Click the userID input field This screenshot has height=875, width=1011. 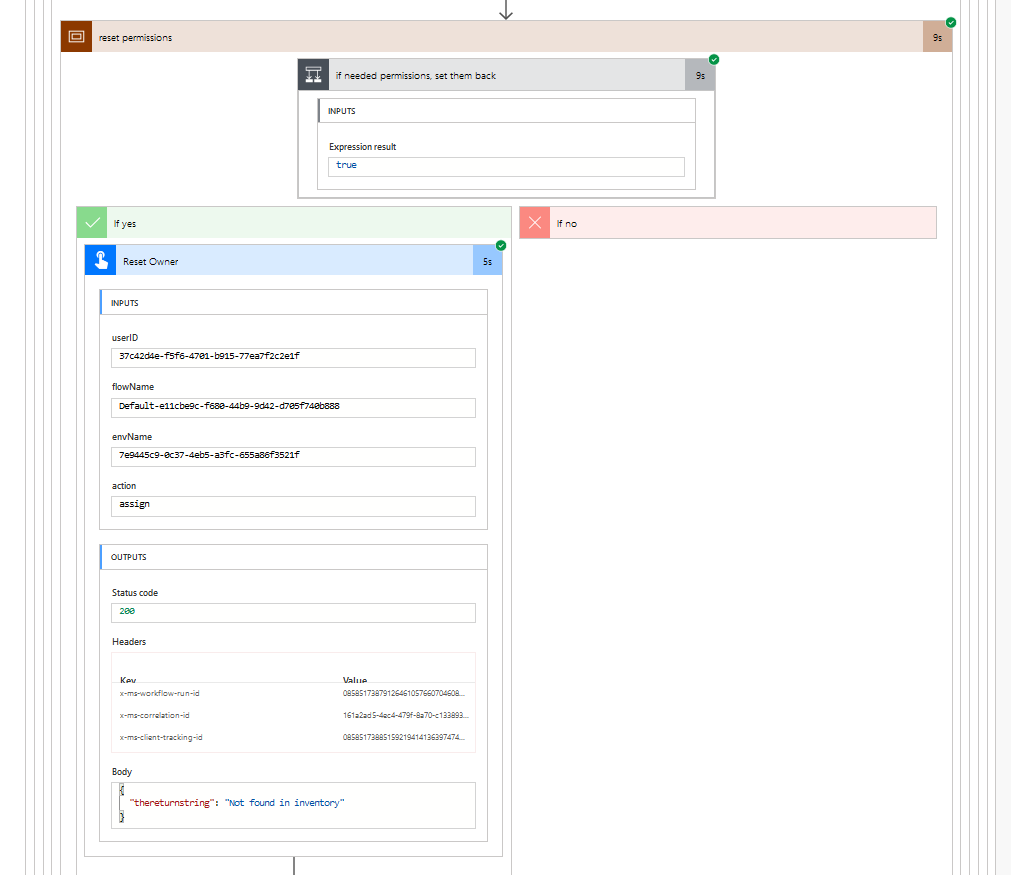[293, 358]
